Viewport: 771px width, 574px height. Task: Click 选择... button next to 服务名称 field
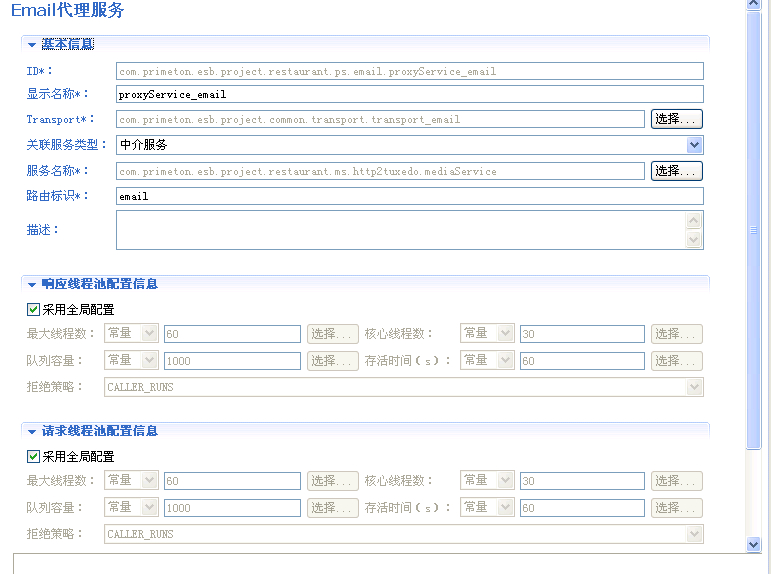(x=677, y=171)
